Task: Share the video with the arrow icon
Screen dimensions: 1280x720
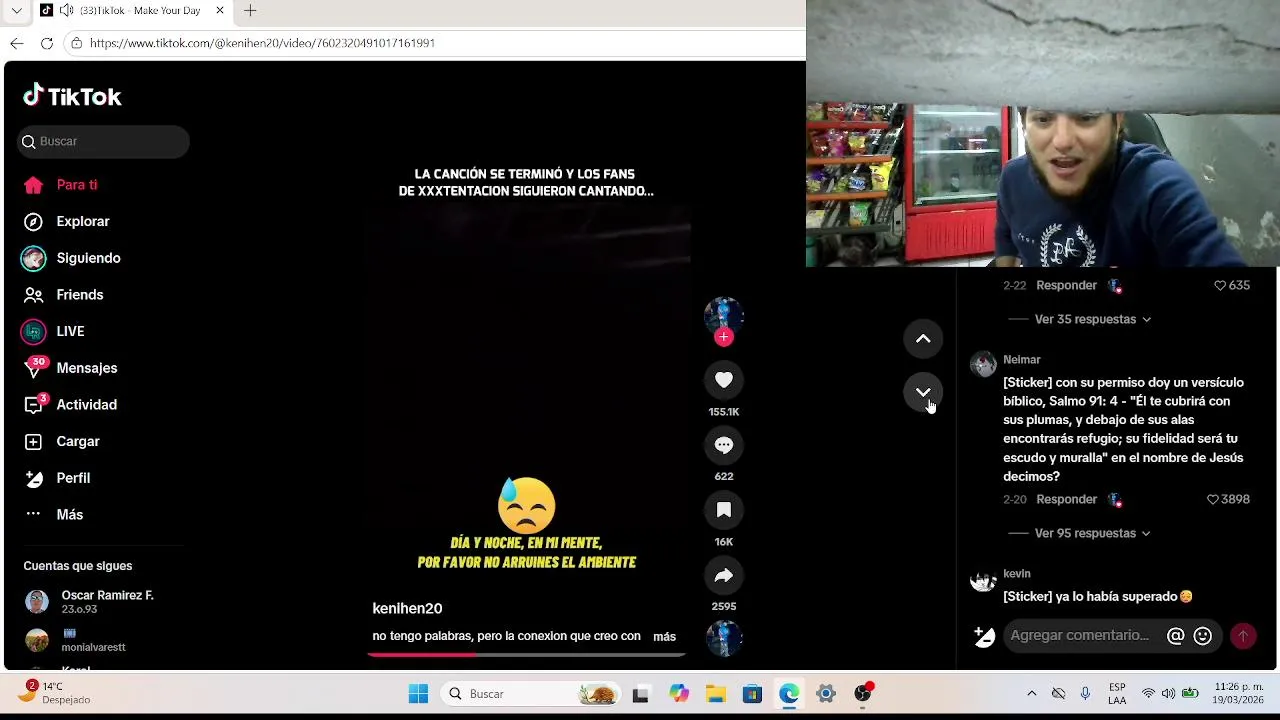Action: click(x=724, y=575)
